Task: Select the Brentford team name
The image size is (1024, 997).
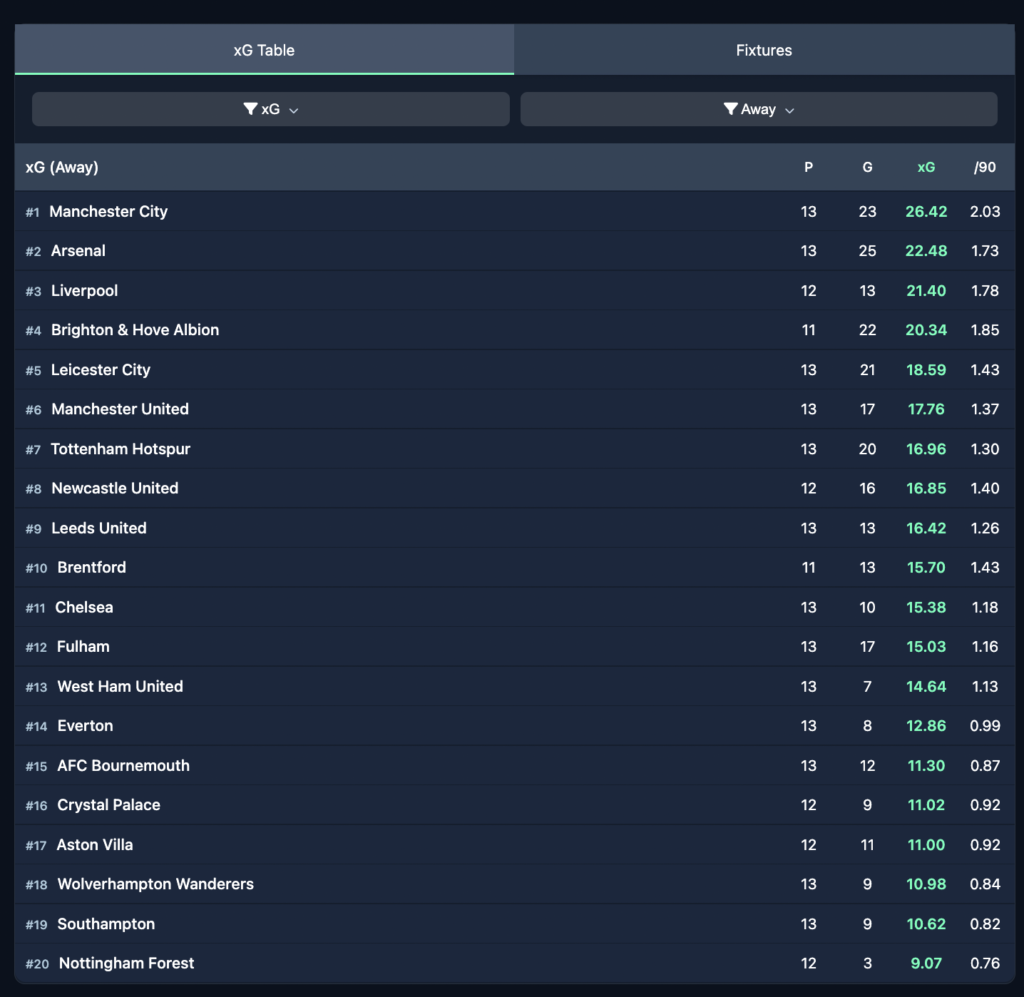Action: point(91,567)
